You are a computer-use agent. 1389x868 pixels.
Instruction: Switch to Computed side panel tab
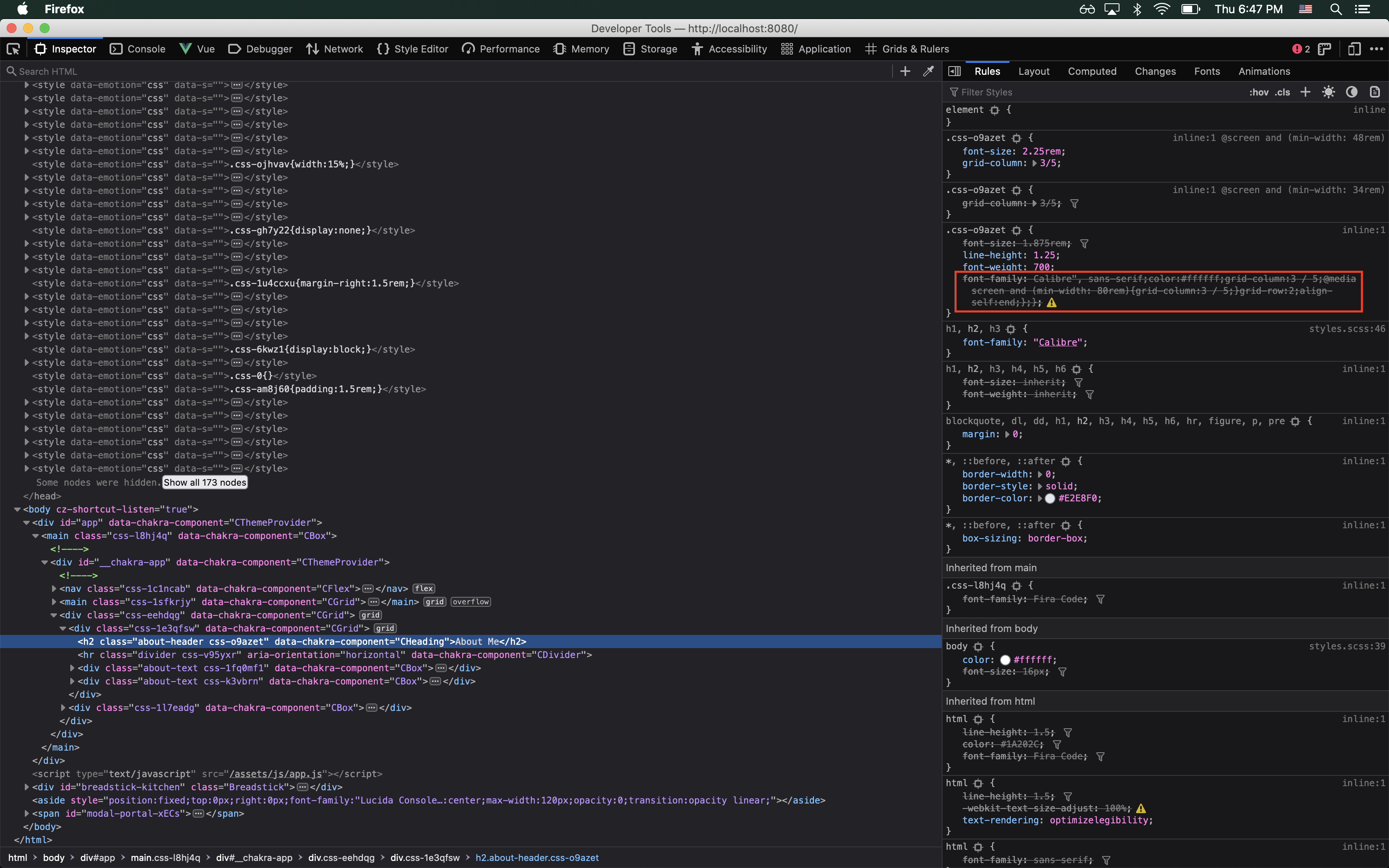(x=1092, y=71)
